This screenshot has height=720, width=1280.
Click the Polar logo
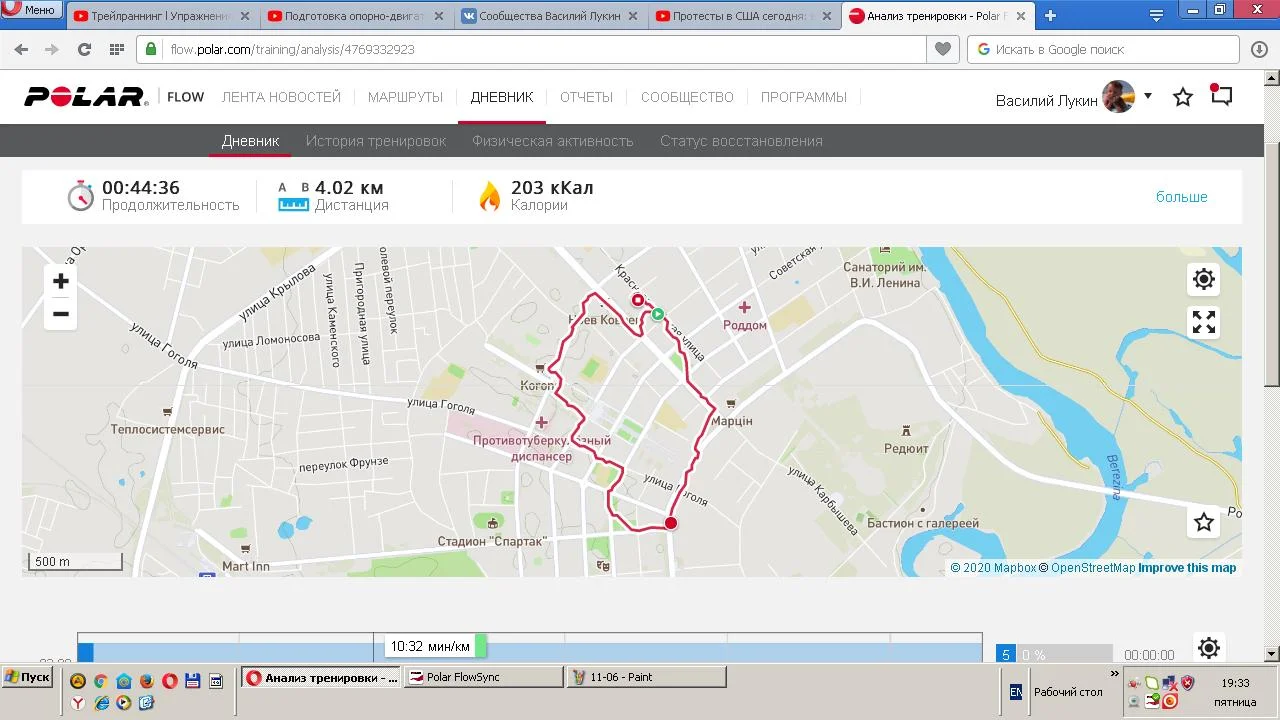pos(87,97)
